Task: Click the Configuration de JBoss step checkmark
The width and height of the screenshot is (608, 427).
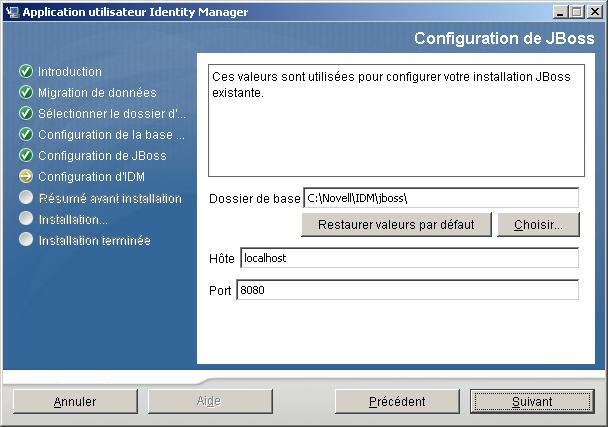Action: [26, 156]
